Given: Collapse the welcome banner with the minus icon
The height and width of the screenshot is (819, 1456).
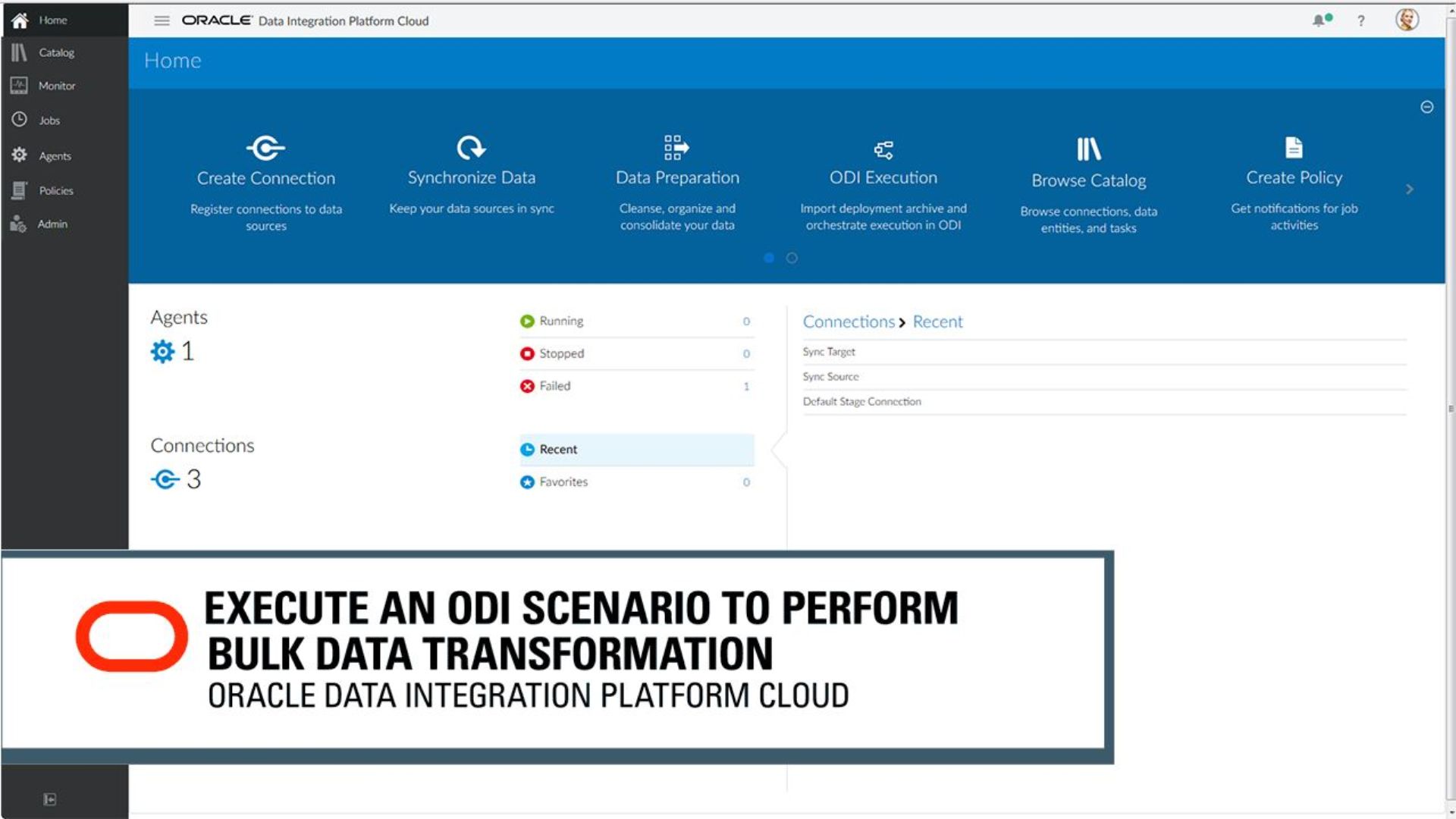Looking at the screenshot, I should (x=1426, y=107).
